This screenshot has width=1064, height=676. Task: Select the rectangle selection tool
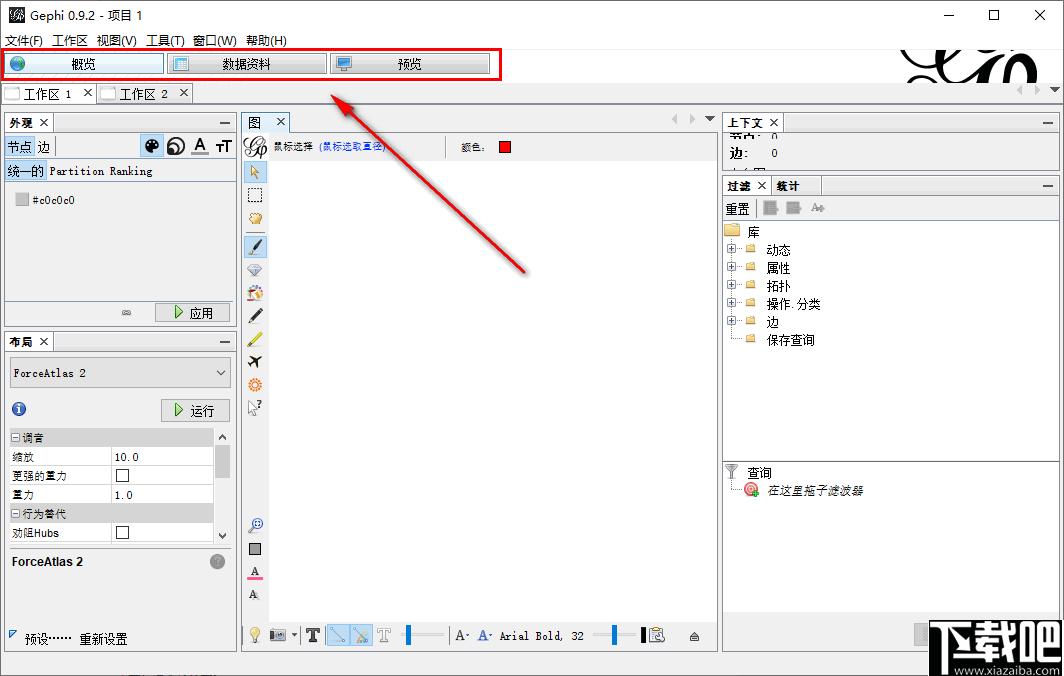(x=255, y=195)
